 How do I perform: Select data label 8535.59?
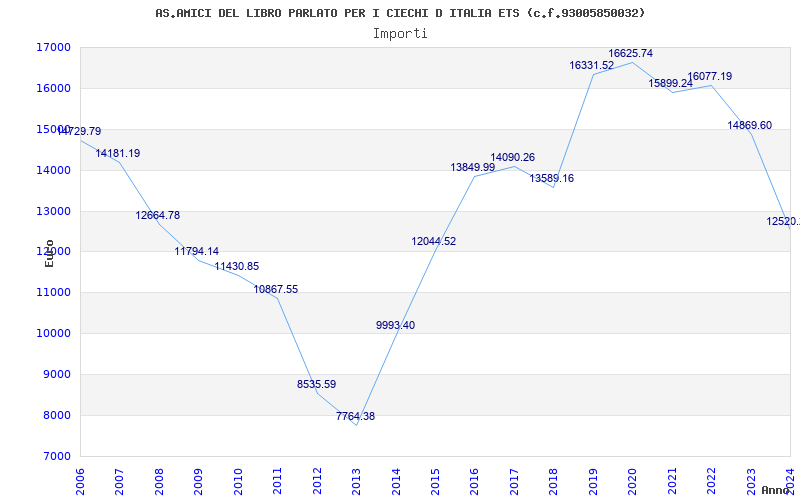coord(316,384)
